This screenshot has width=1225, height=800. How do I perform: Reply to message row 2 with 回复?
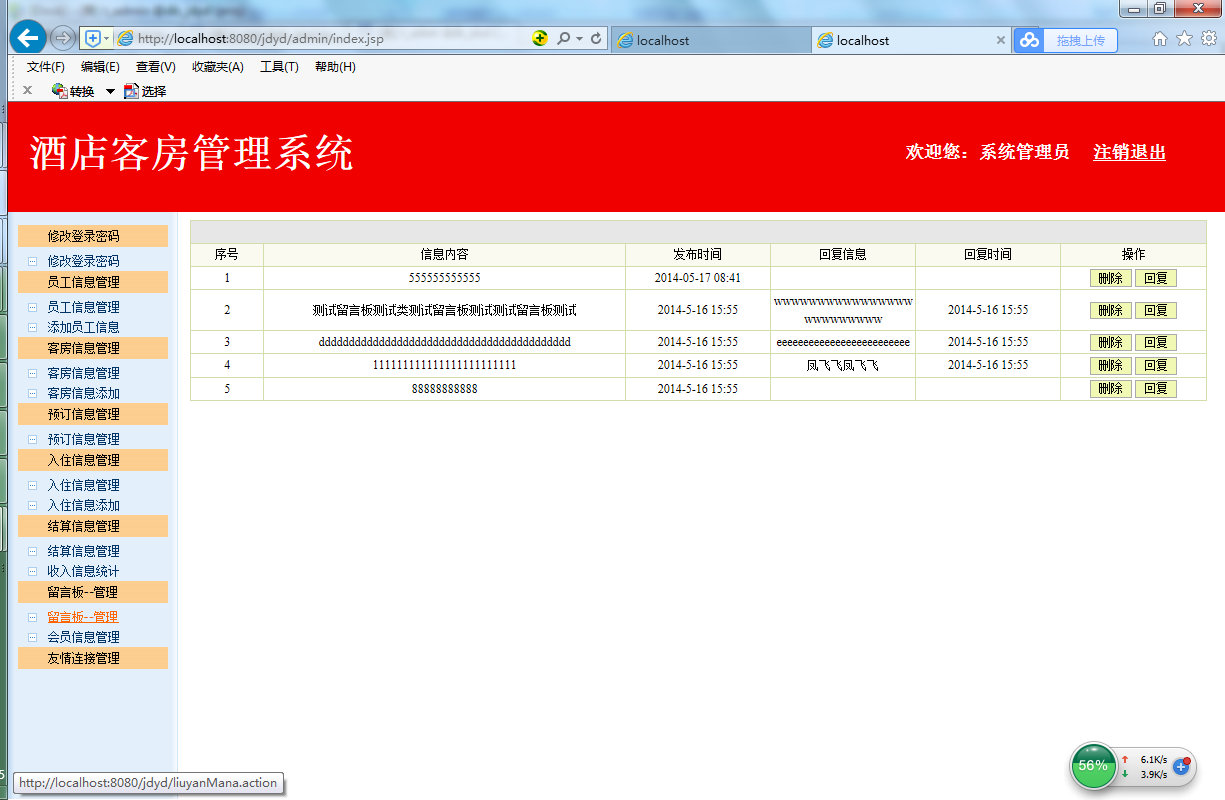pos(1156,310)
